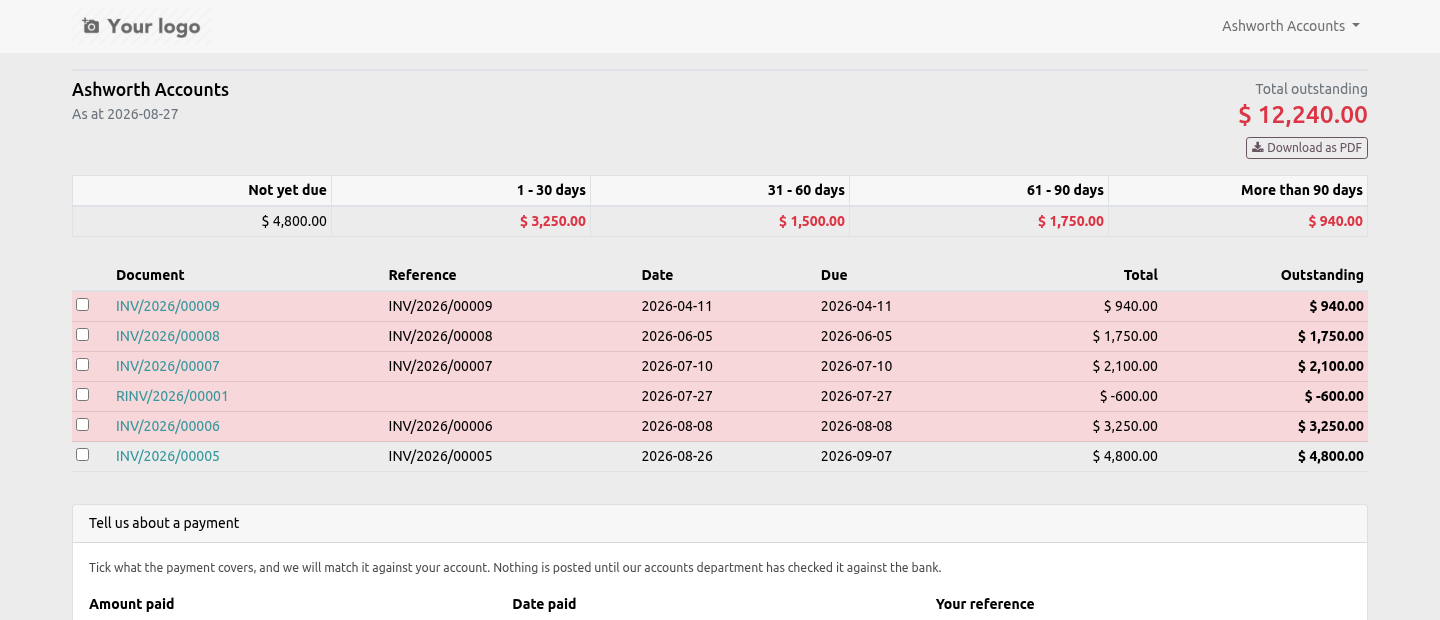This screenshot has height=620, width=1440.
Task: Click the total outstanding amount $ 12,240.00
Action: coord(1303,115)
